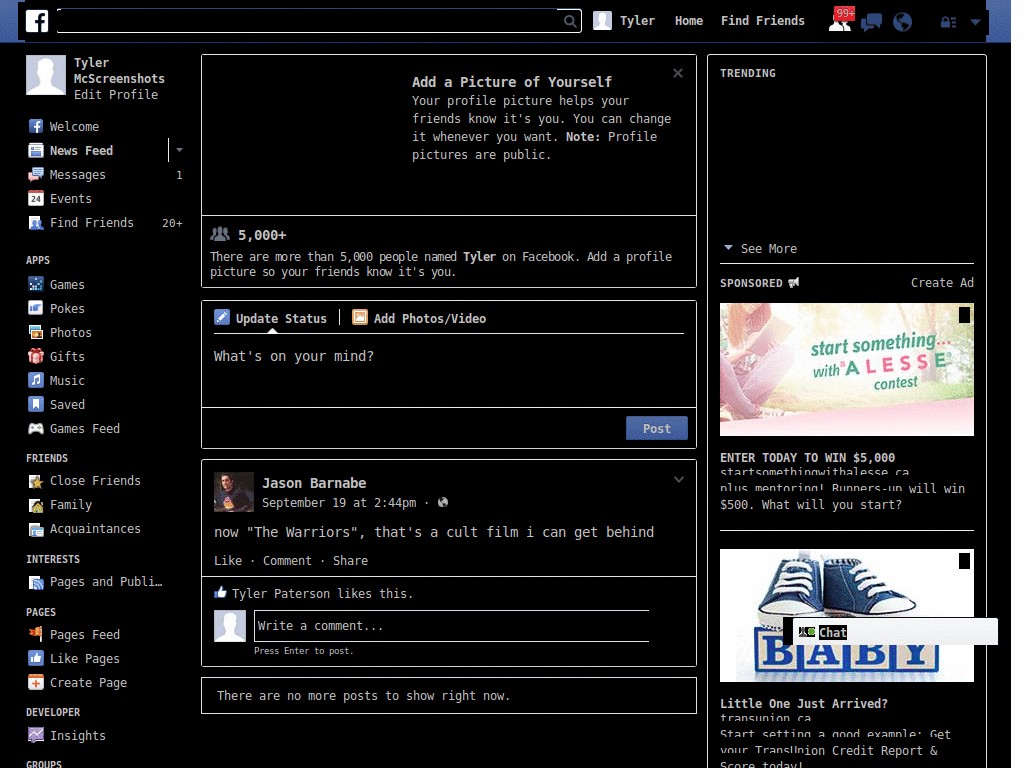Click the post's public audience globe icon
This screenshot has height=768, width=1024.
443,502
